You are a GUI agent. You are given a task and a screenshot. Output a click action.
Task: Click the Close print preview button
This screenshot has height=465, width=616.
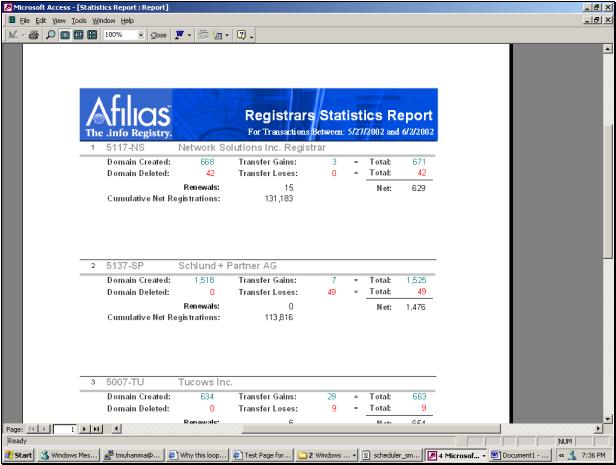coord(158,35)
